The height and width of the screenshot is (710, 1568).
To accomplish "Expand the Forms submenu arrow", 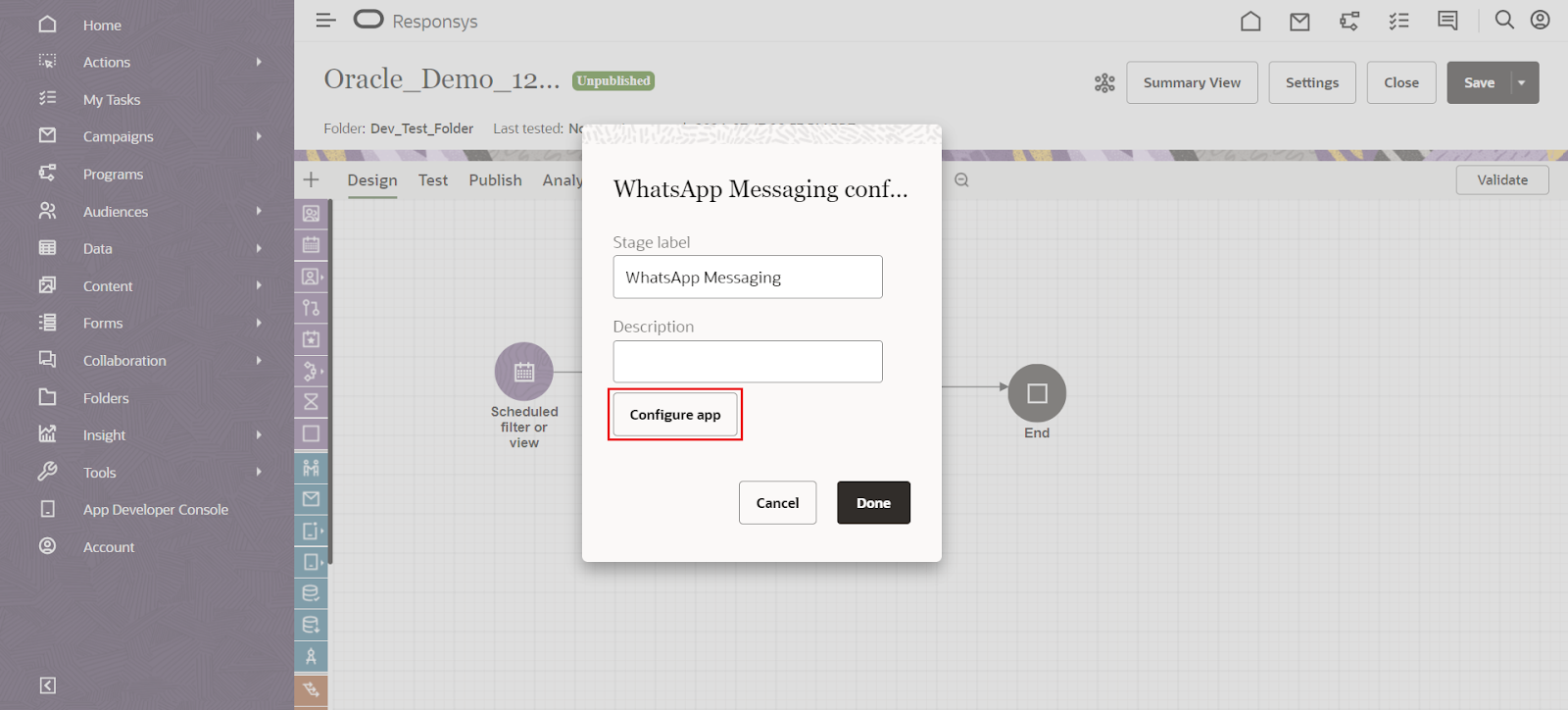I will click(x=259, y=323).
